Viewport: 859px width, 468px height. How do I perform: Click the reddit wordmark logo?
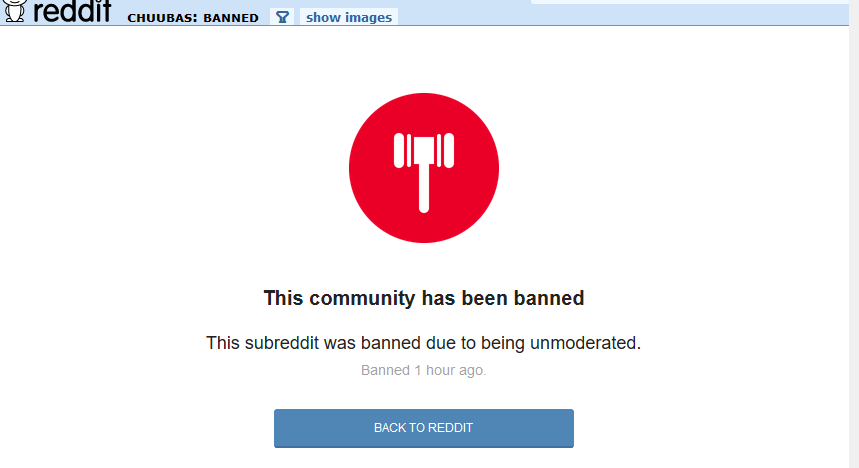coord(72,11)
